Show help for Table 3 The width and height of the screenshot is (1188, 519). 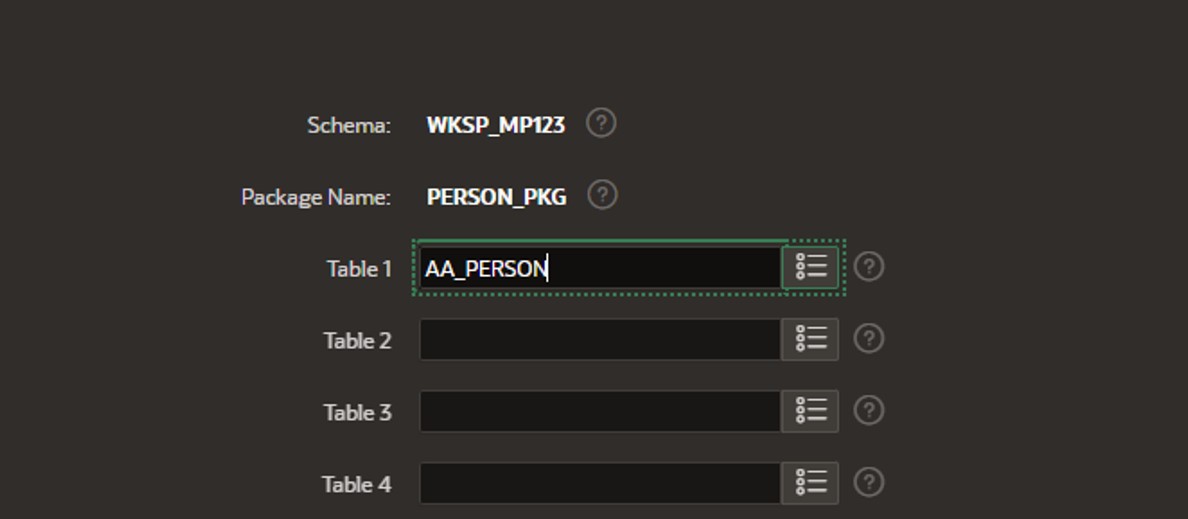(869, 410)
